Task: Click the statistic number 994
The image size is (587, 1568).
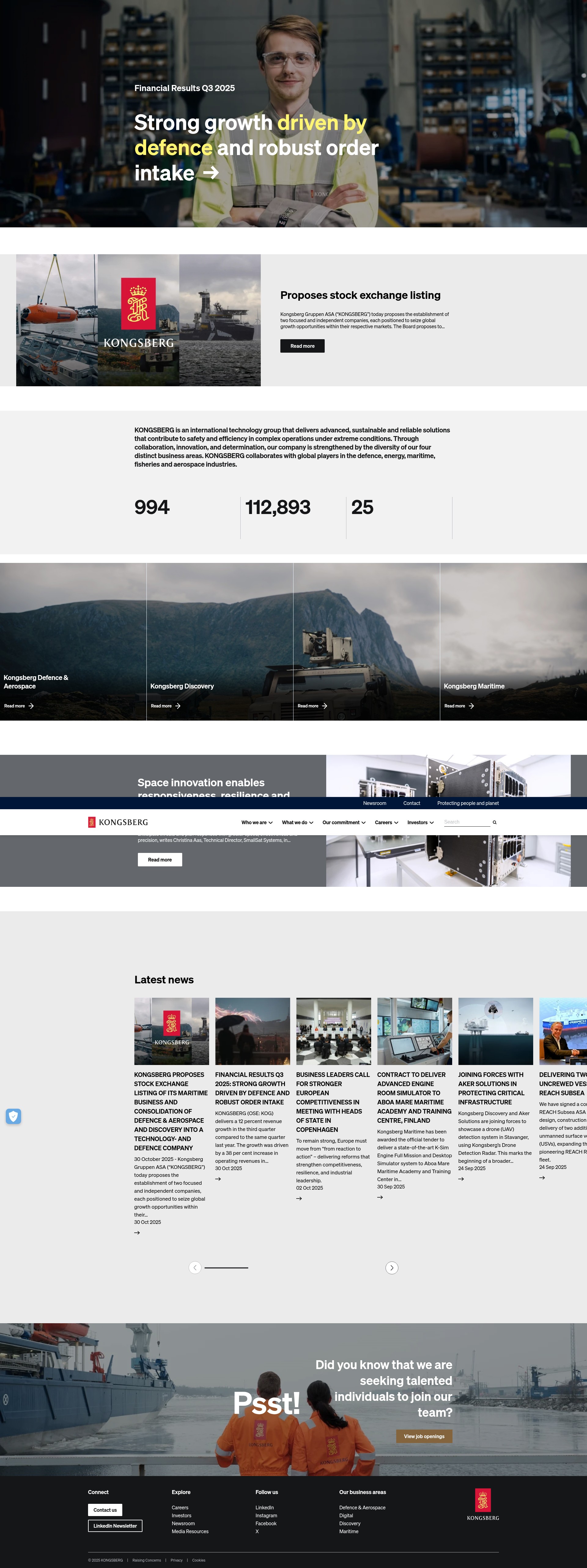Action: pyautogui.click(x=152, y=507)
